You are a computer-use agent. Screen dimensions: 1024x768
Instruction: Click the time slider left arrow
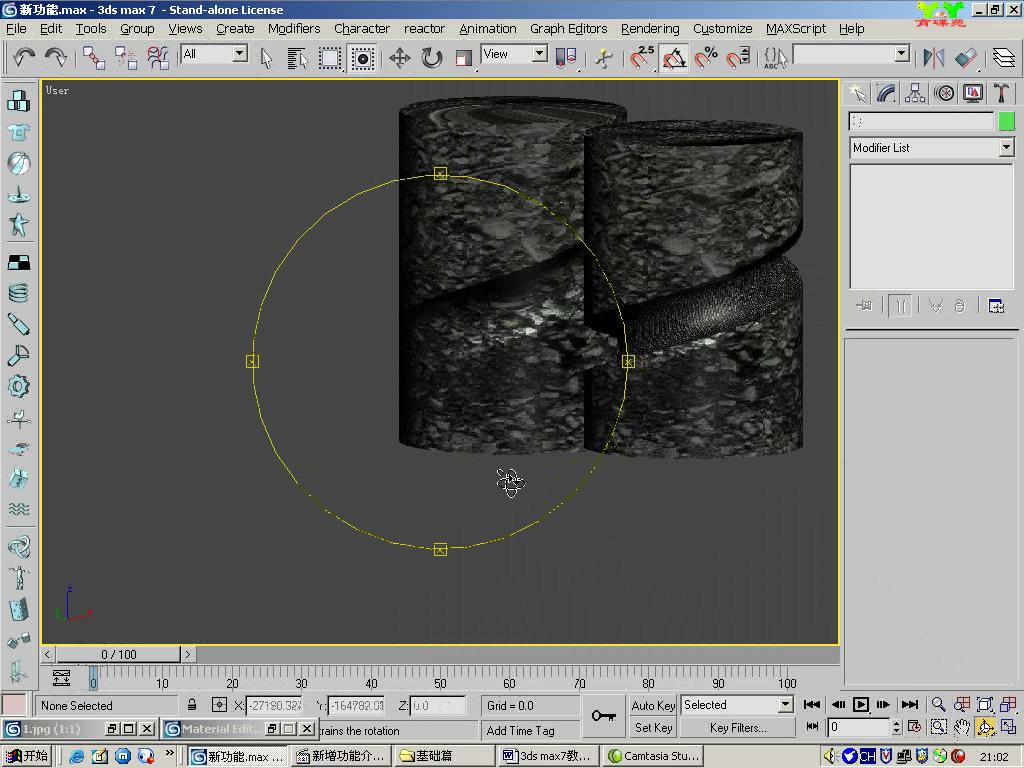(x=47, y=654)
